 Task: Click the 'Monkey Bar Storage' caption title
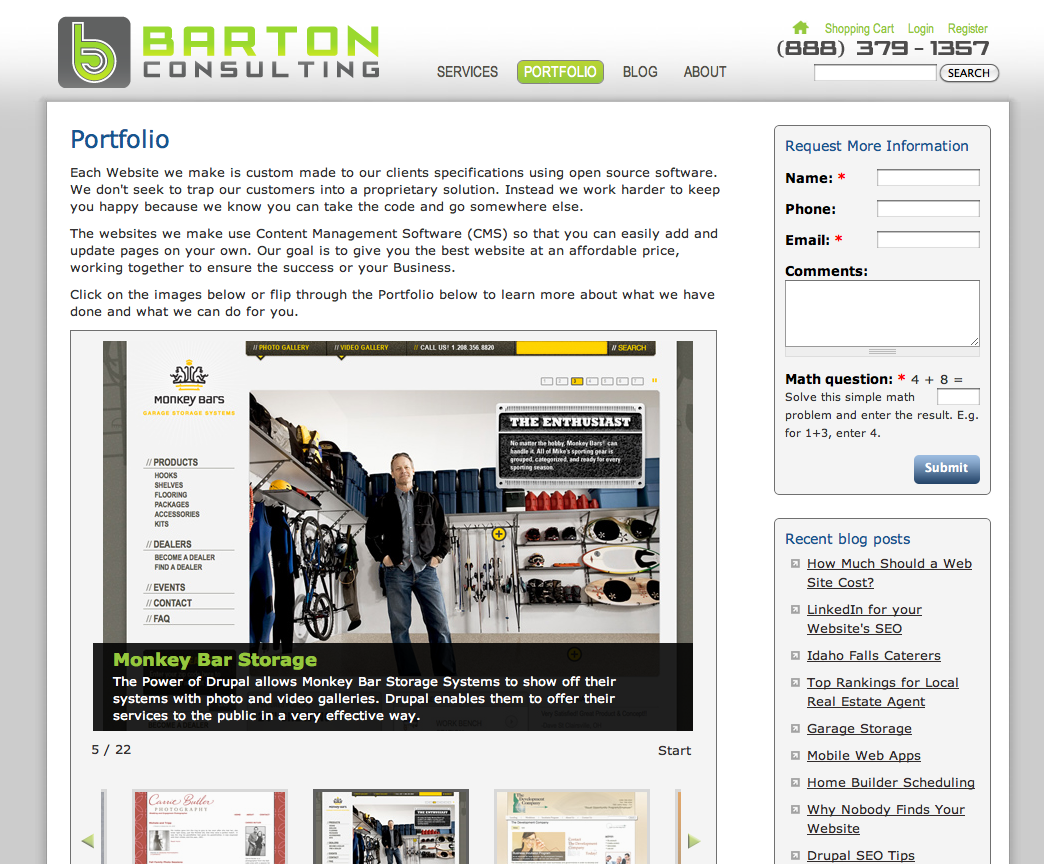pyautogui.click(x=214, y=660)
